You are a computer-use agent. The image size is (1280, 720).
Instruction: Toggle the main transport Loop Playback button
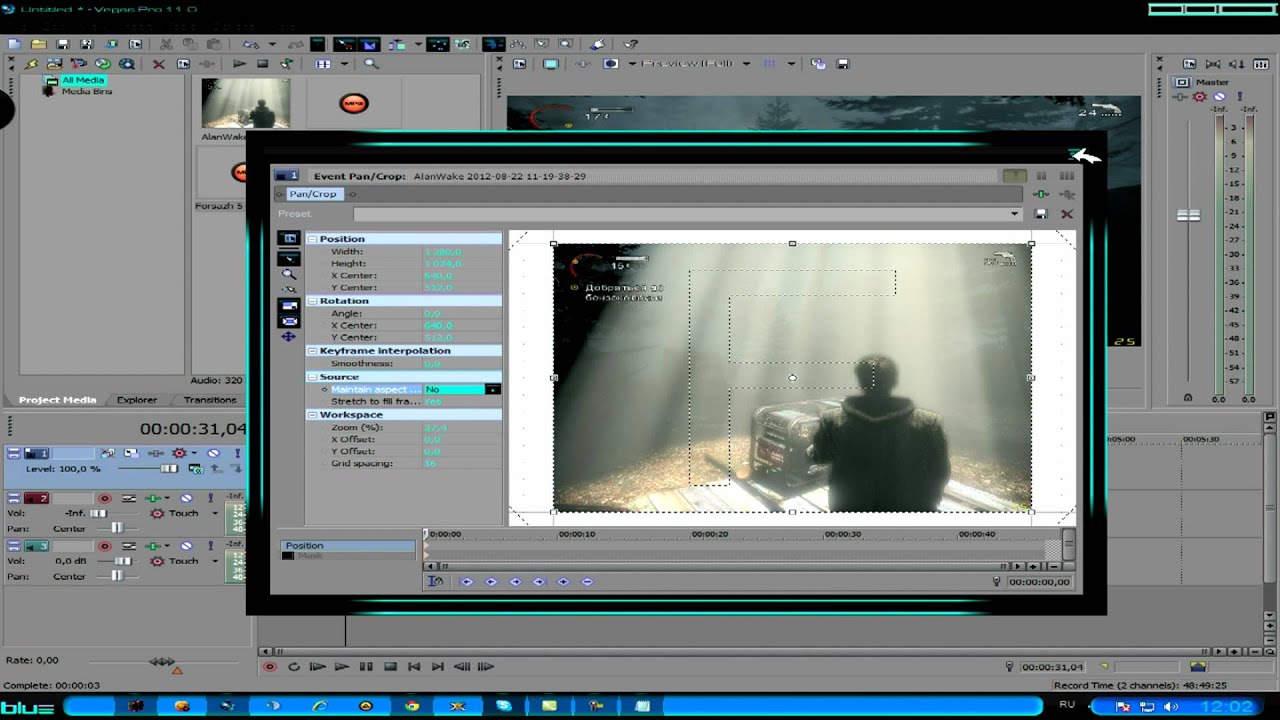pyautogui.click(x=294, y=667)
